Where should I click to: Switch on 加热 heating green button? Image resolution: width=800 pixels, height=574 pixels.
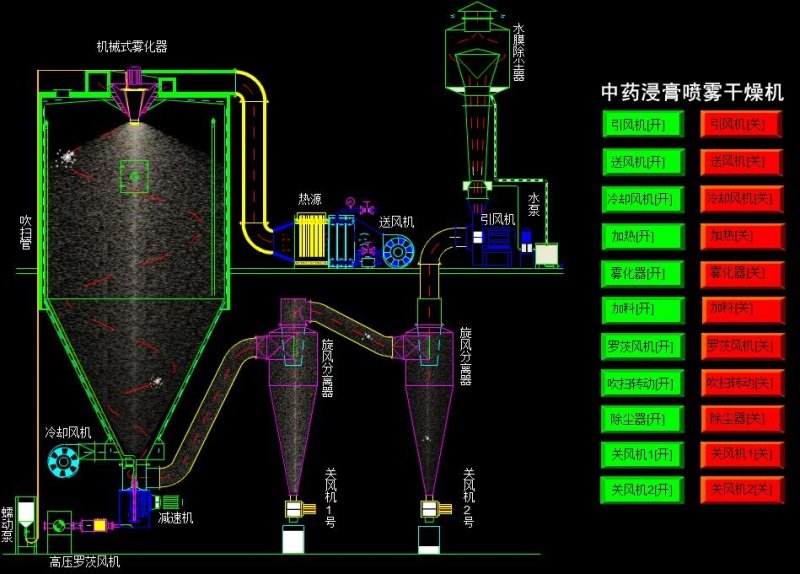pos(643,236)
